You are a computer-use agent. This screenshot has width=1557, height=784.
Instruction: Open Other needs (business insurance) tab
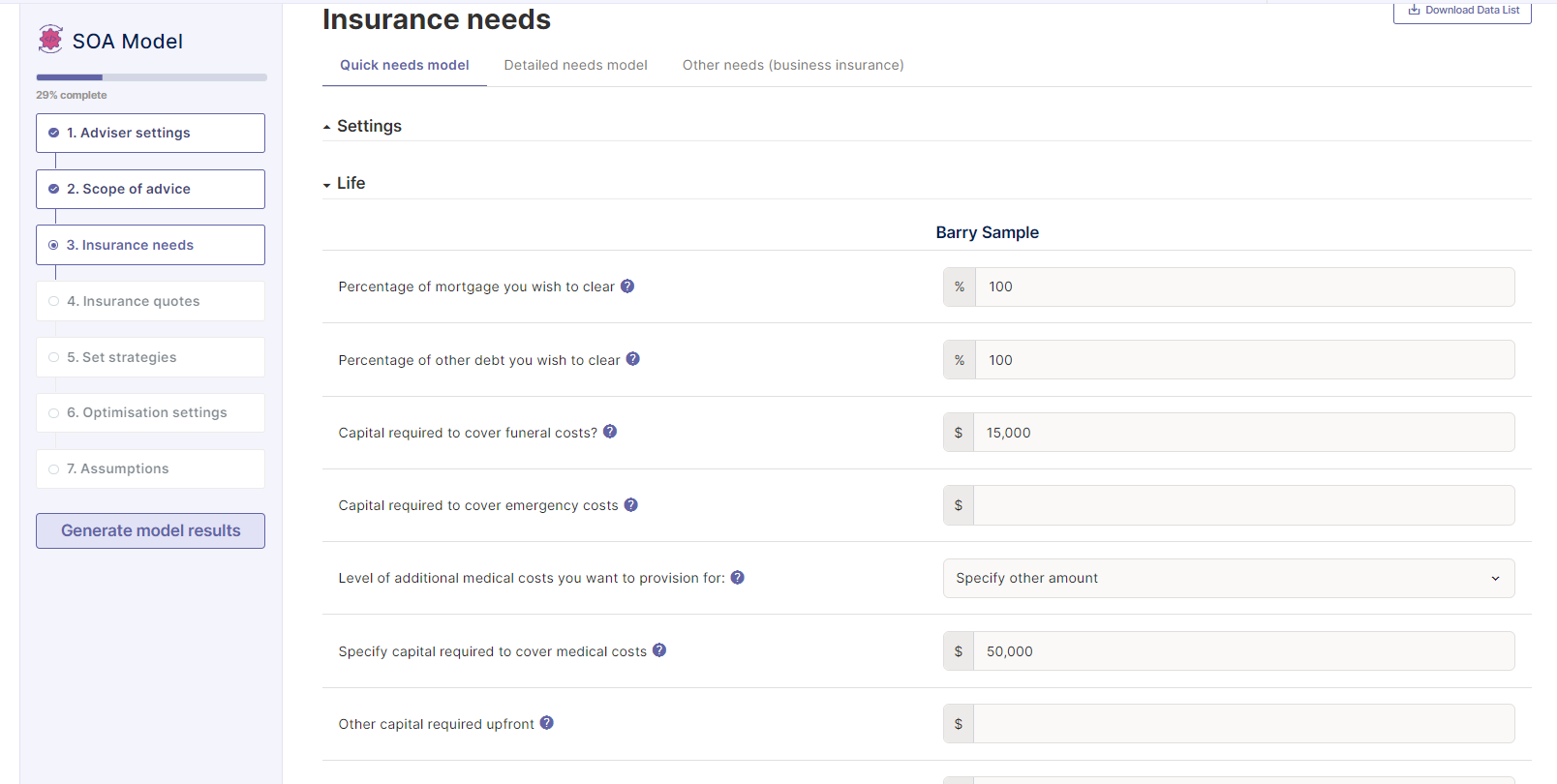point(793,65)
